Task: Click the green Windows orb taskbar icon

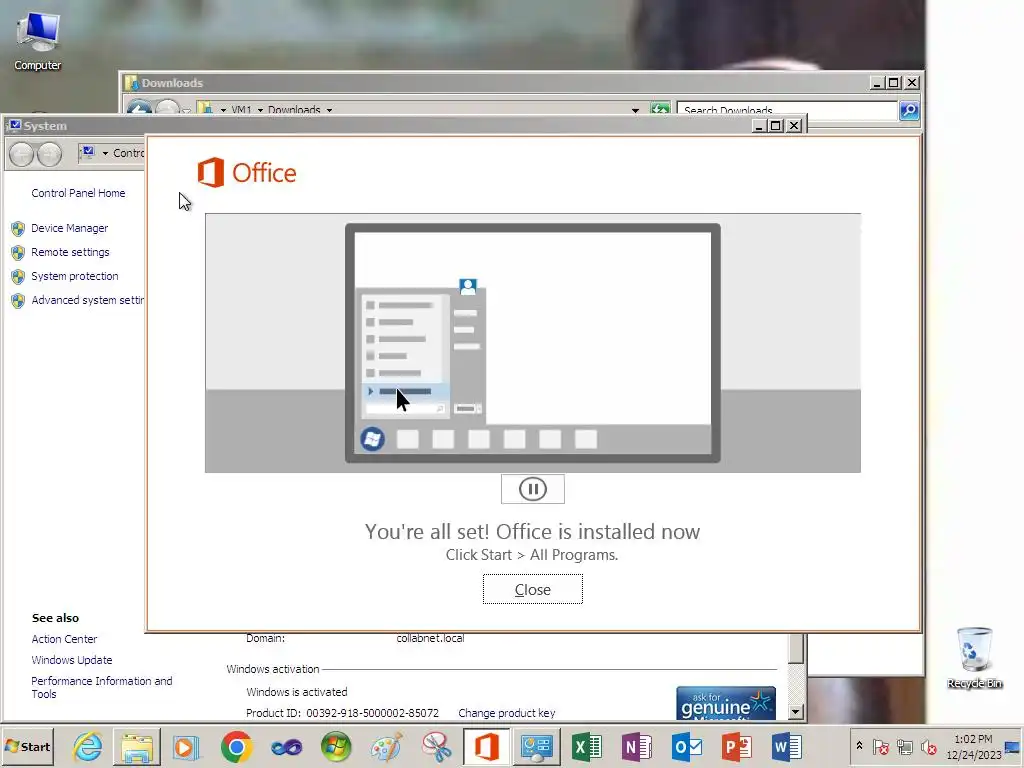Action: (336, 746)
